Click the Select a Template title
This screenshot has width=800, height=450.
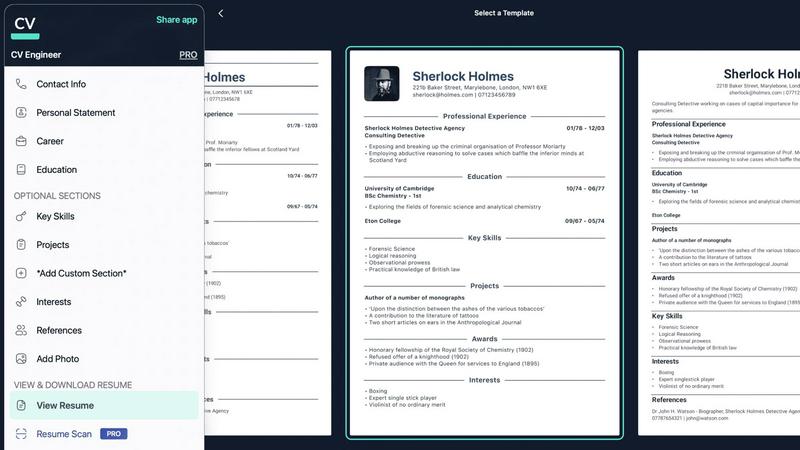[504, 13]
